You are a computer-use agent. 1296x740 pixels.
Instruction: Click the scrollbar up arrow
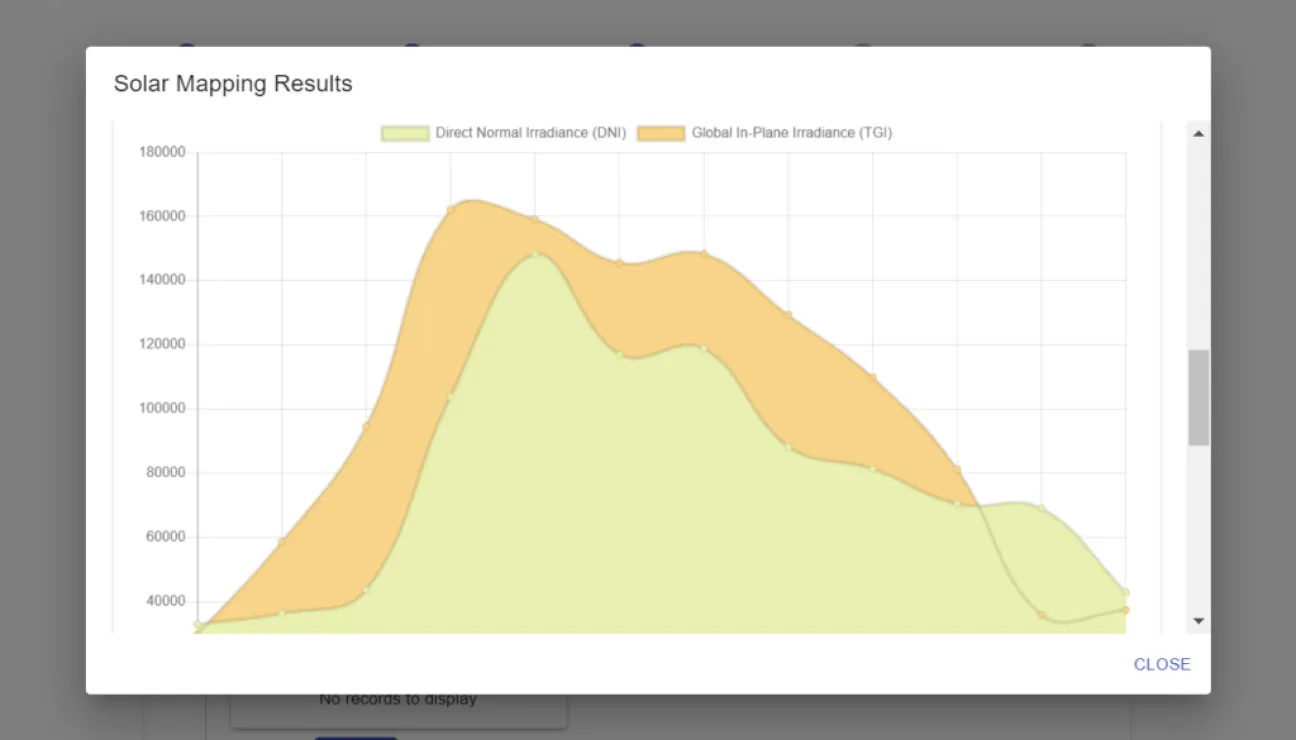[1198, 133]
